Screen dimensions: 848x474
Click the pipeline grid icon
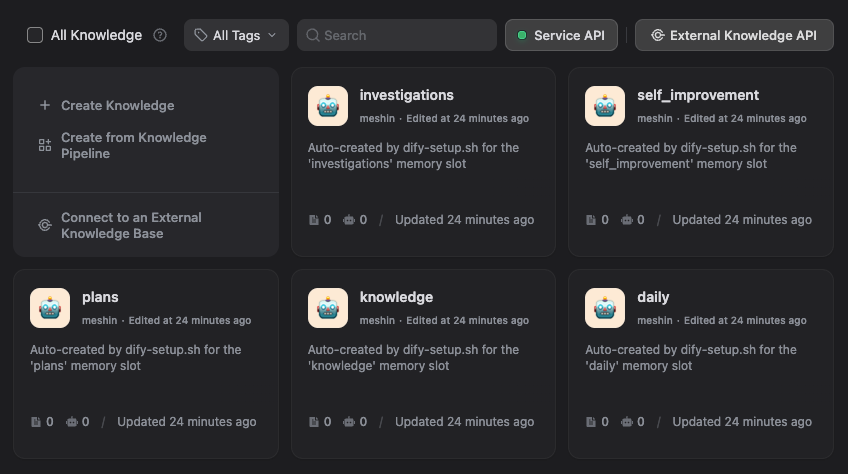45,145
